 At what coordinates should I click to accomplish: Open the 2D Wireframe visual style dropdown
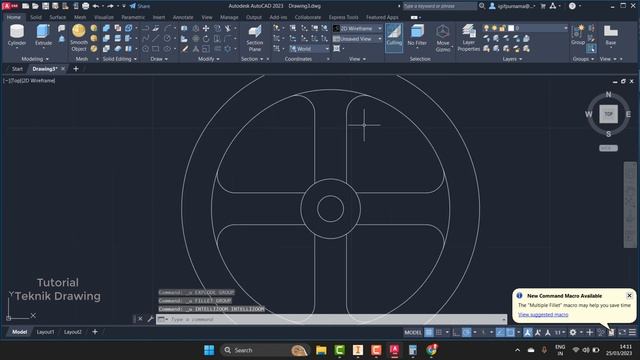358,28
